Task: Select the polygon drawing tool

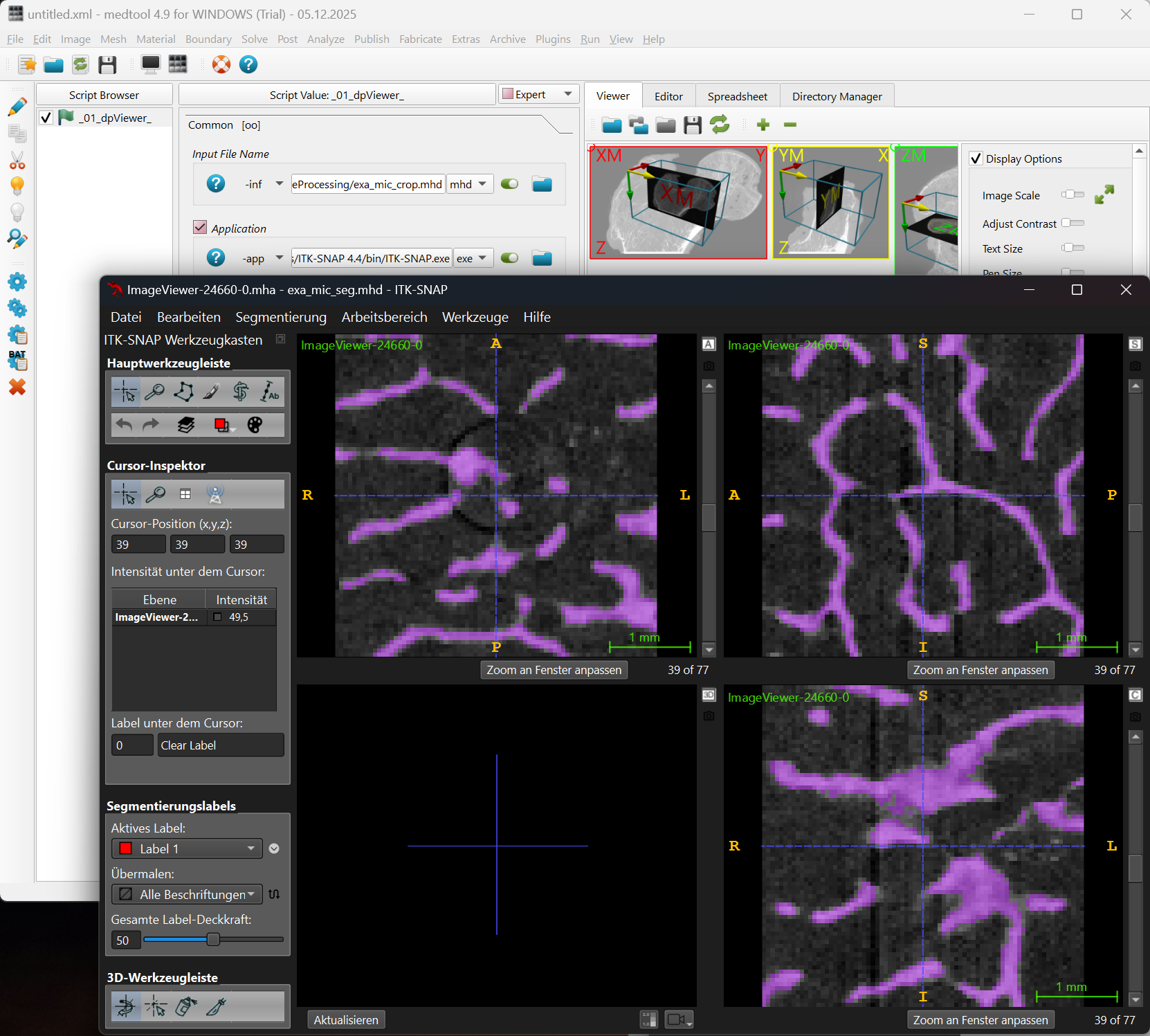Action: [183, 392]
